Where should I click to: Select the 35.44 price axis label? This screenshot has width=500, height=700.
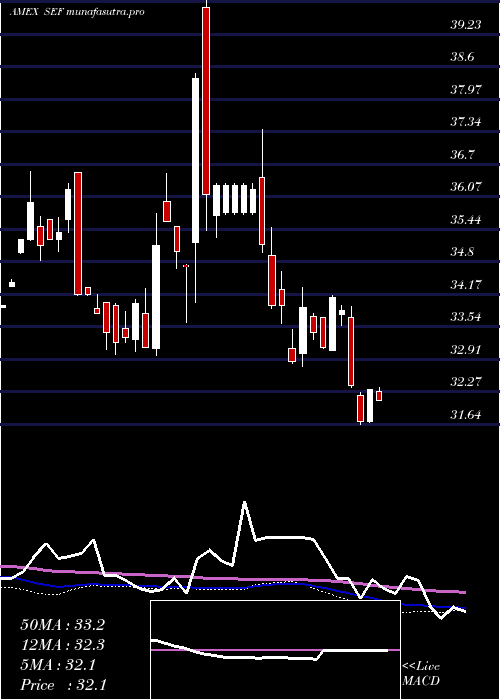pyautogui.click(x=466, y=219)
